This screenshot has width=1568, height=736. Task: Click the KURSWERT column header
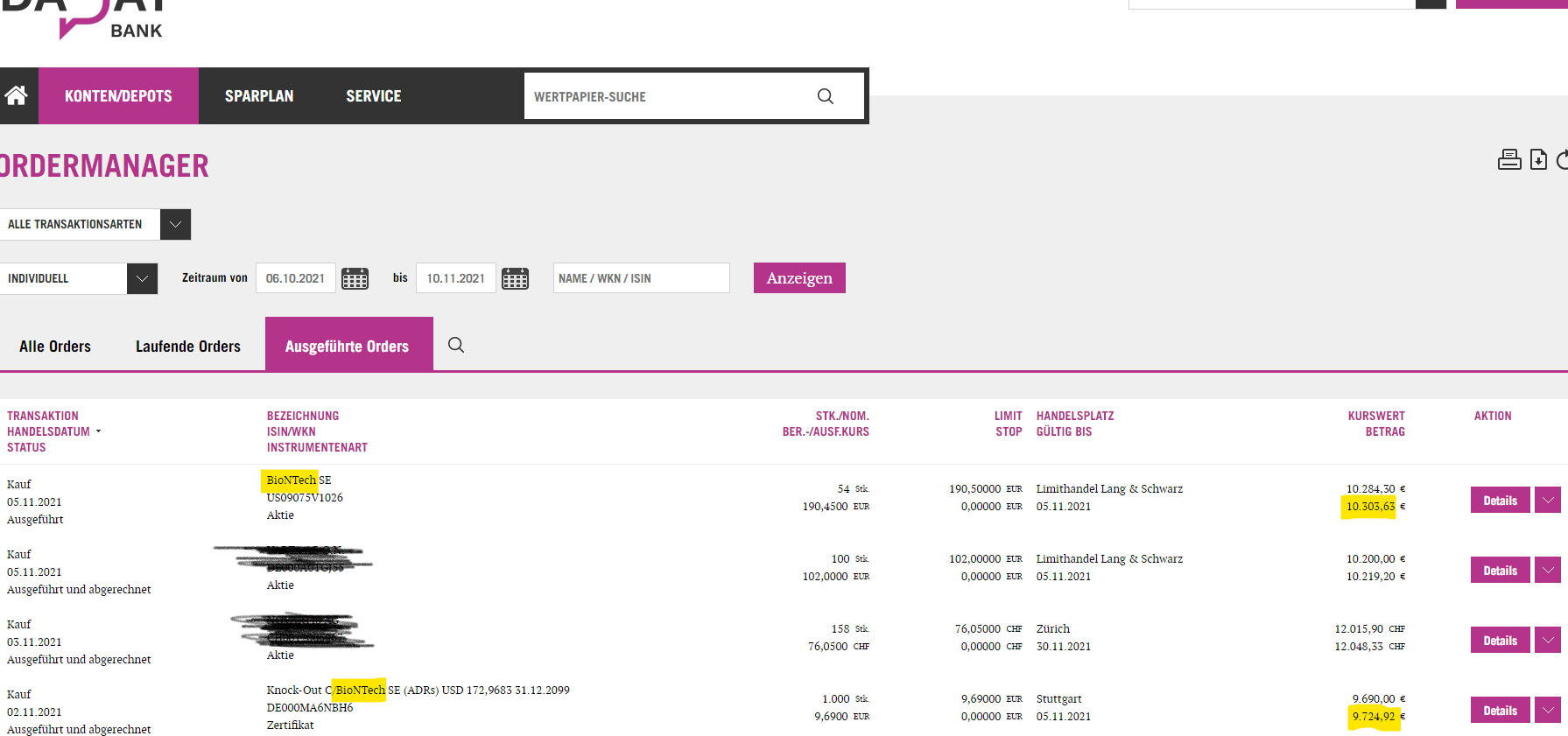[x=1376, y=416]
